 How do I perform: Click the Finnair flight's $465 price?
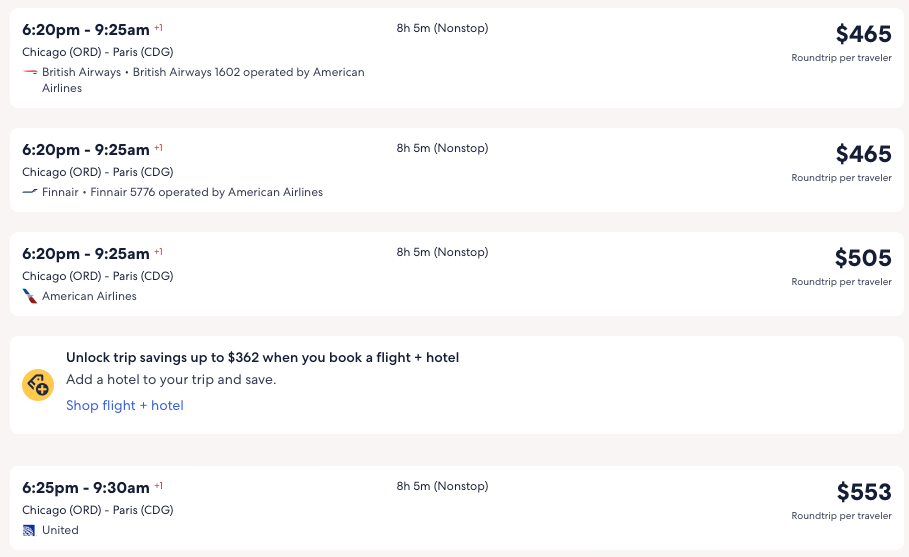(x=863, y=155)
